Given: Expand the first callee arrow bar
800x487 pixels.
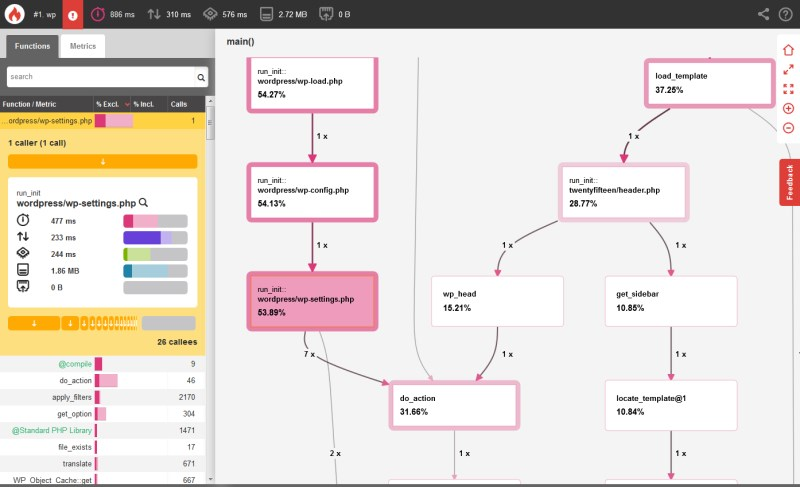Looking at the screenshot, I should coord(33,322).
